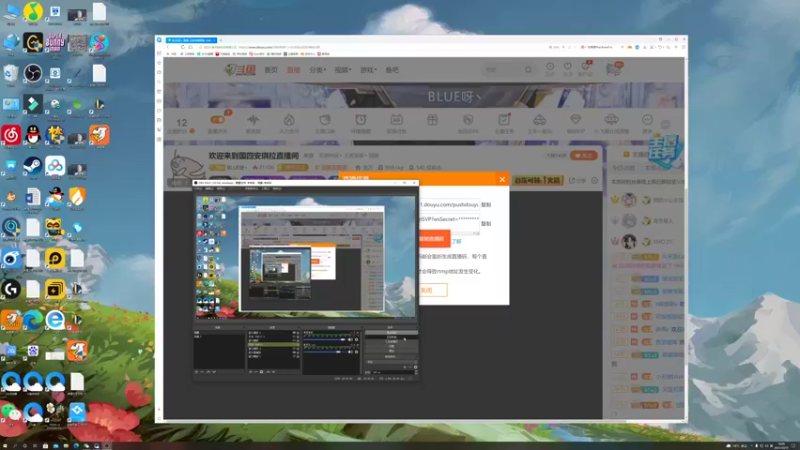Click the orange regenerate stream code button
This screenshot has width=800, height=450.
click(x=434, y=239)
